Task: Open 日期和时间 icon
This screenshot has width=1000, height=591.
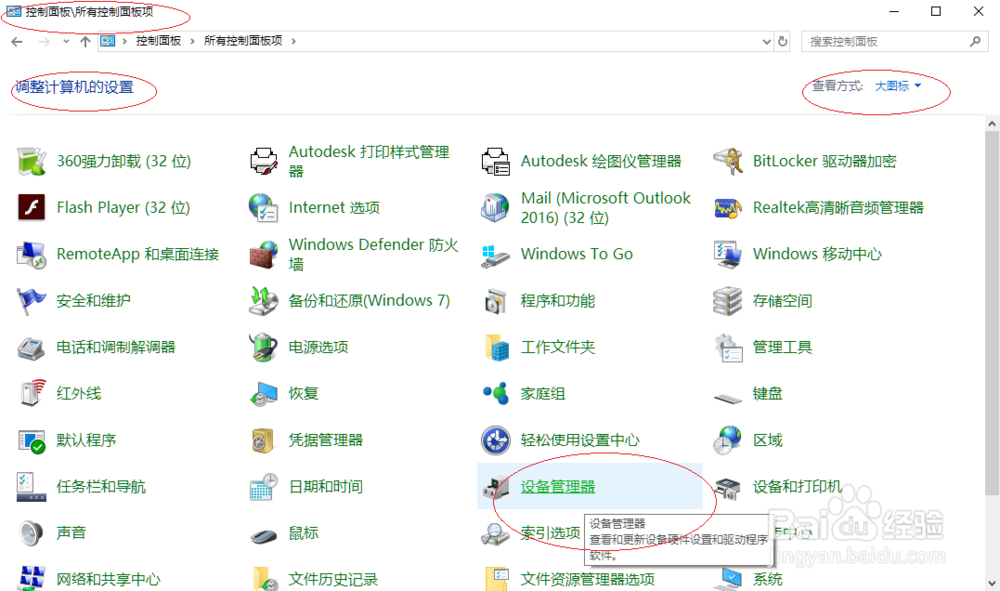Action: click(263, 487)
